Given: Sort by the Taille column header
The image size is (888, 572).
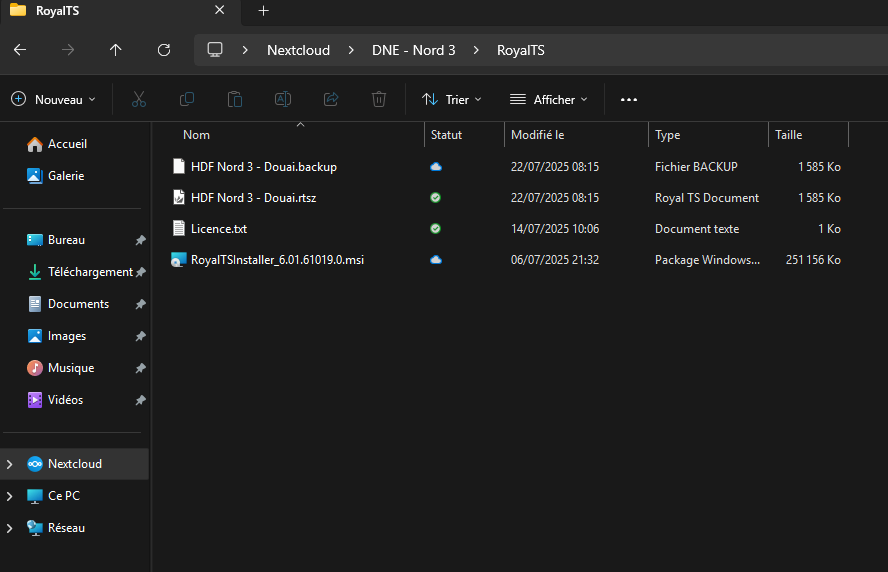Looking at the screenshot, I should point(788,135).
